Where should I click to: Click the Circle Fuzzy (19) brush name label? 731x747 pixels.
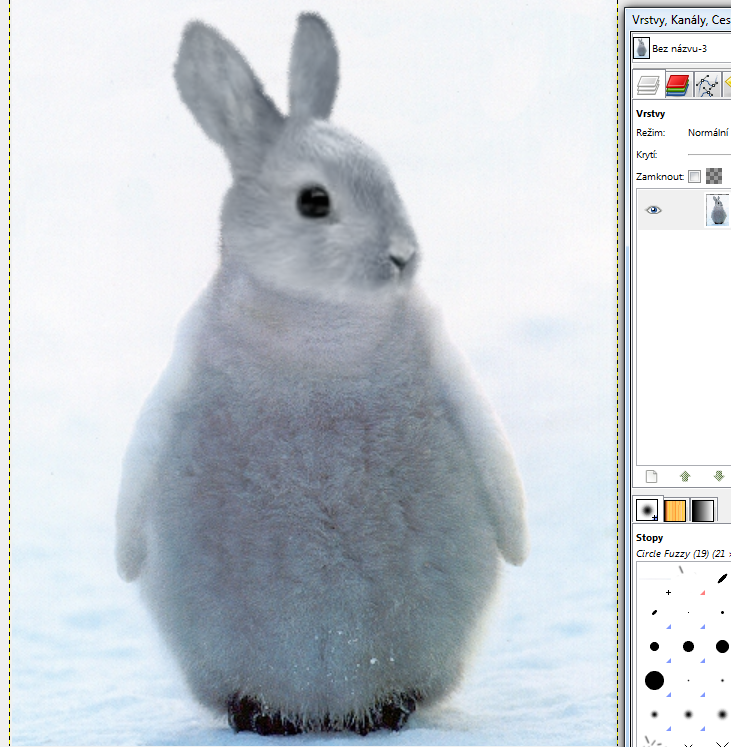tap(683, 554)
